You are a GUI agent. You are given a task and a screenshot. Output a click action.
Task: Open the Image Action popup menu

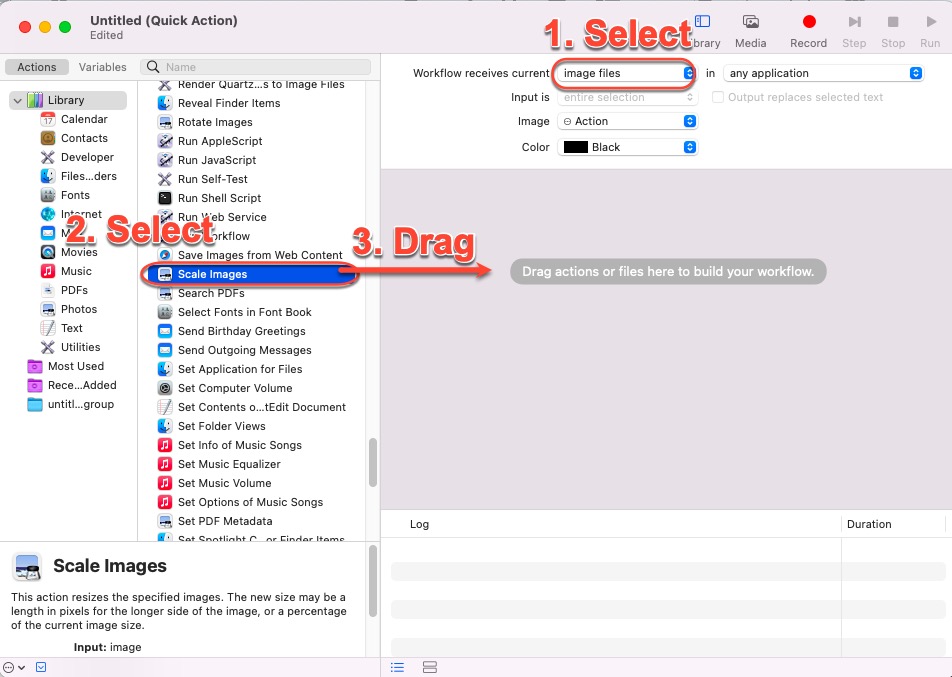[627, 120]
